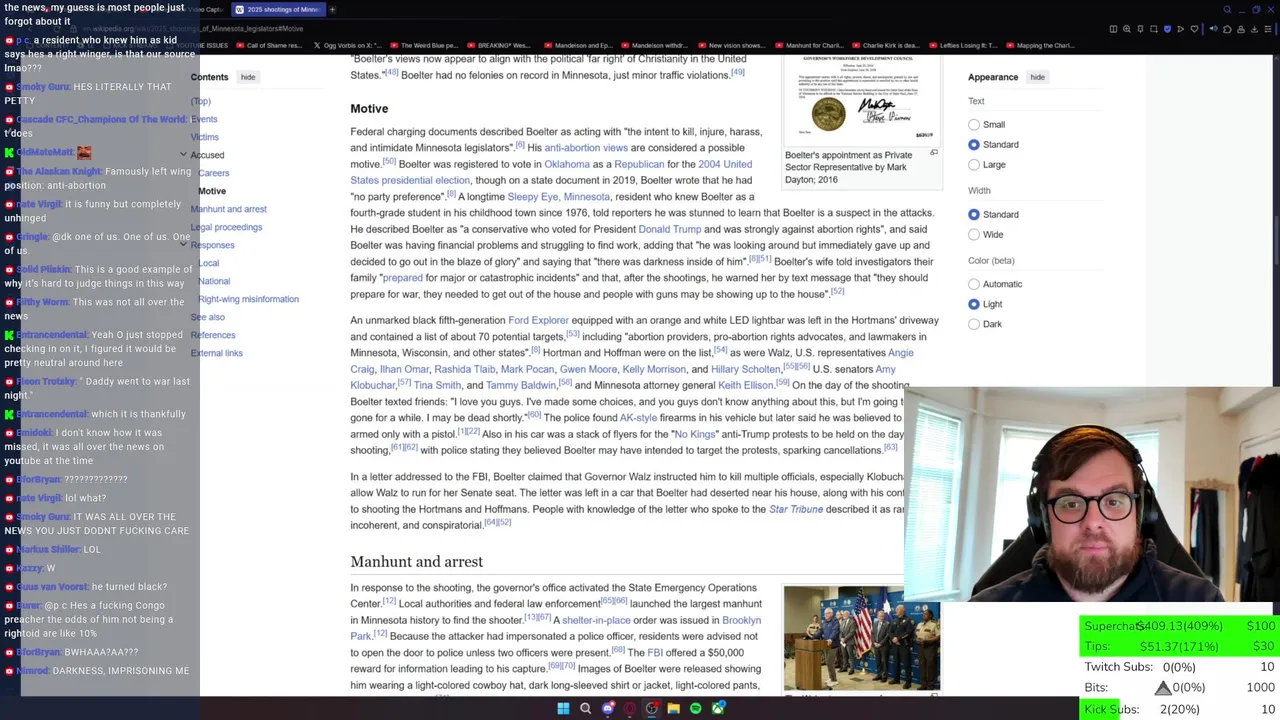1280x720 pixels.
Task: Click the send/flow arrow icon in toolbar
Action: pyautogui.click(x=1181, y=29)
